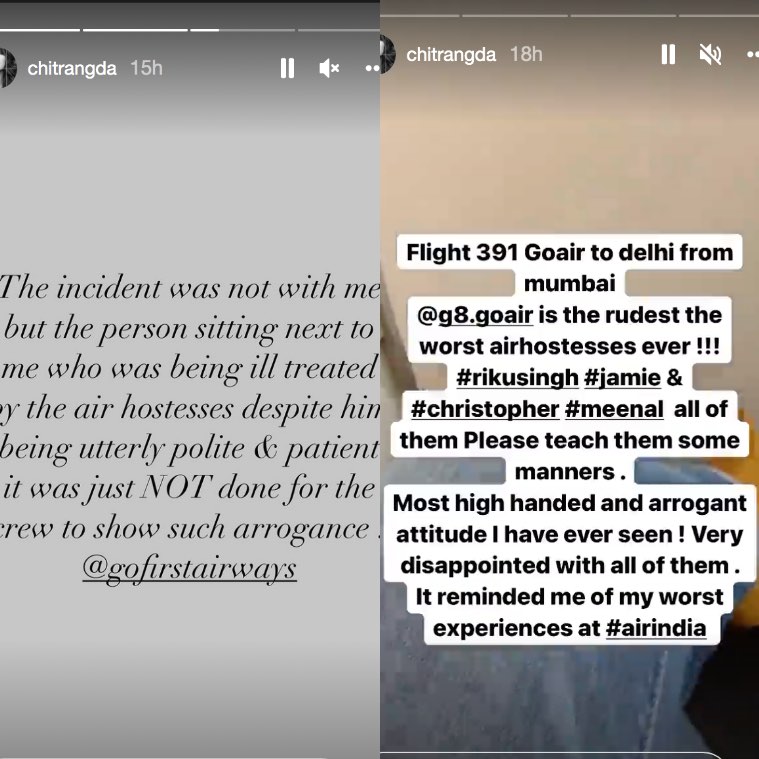Image resolution: width=759 pixels, height=759 pixels.
Task: Open the #jamie hashtag
Action: pos(622,378)
